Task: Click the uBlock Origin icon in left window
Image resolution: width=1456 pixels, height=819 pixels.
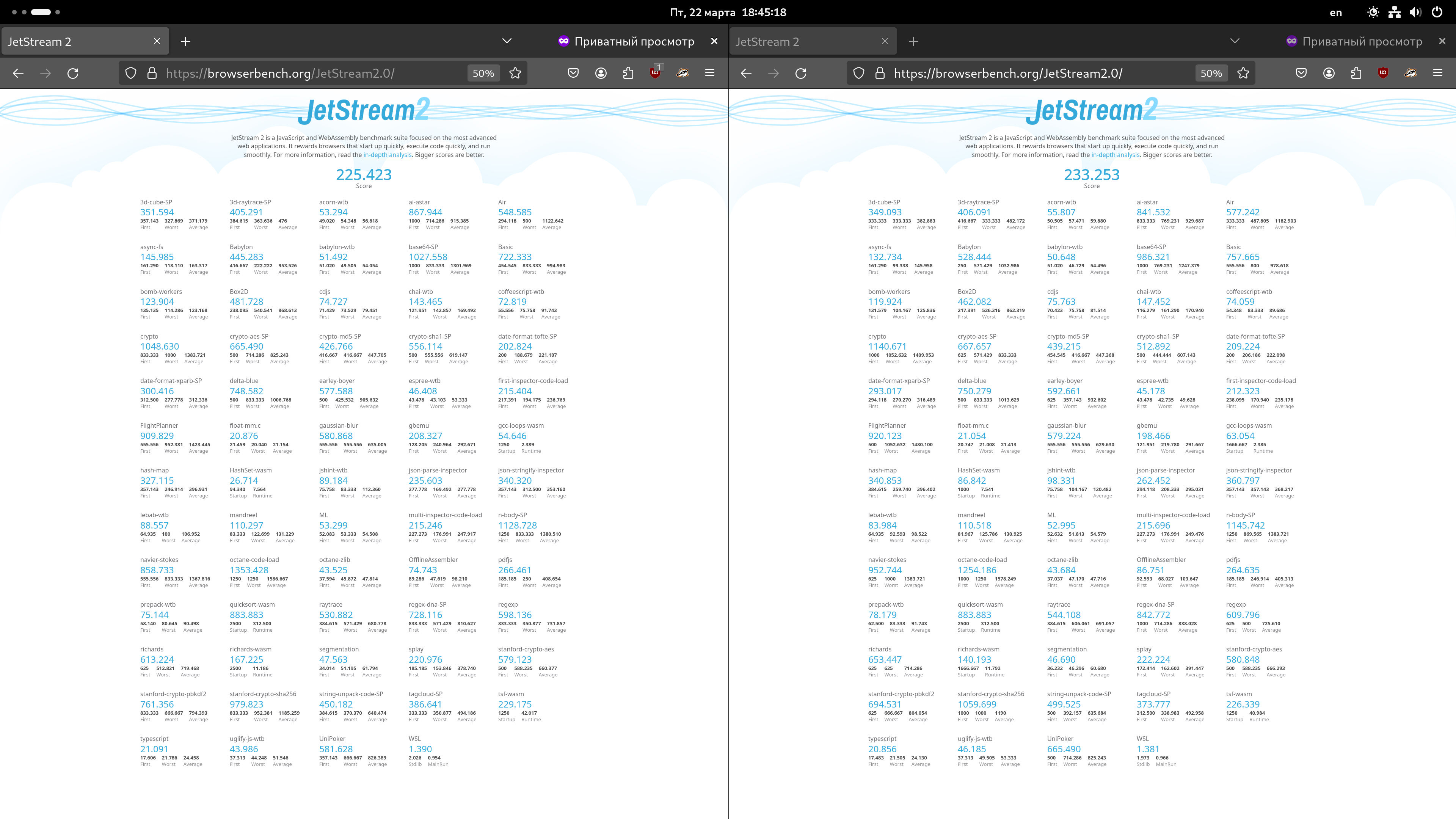Action: (x=656, y=72)
